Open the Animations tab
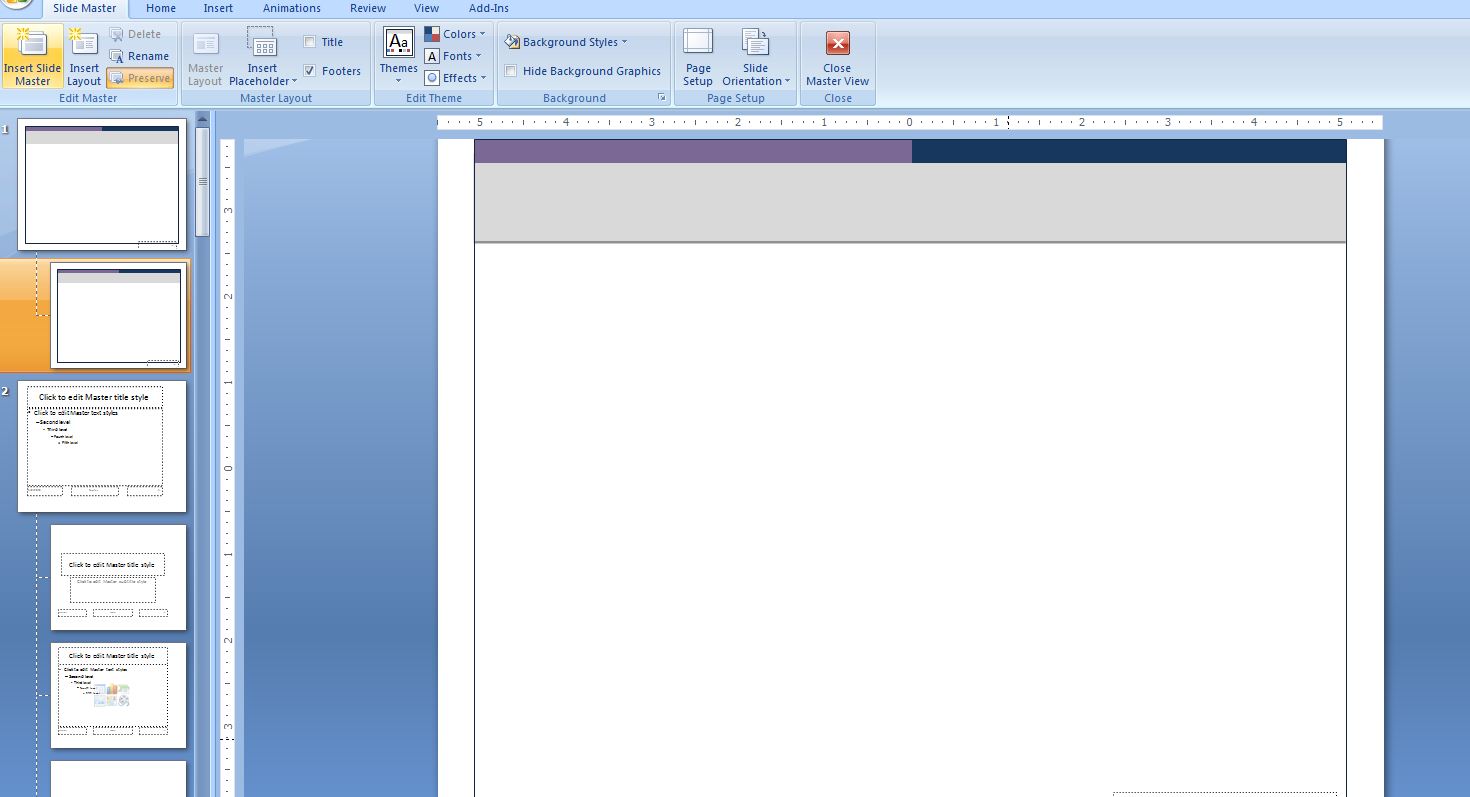The height and width of the screenshot is (797, 1470). tap(292, 8)
